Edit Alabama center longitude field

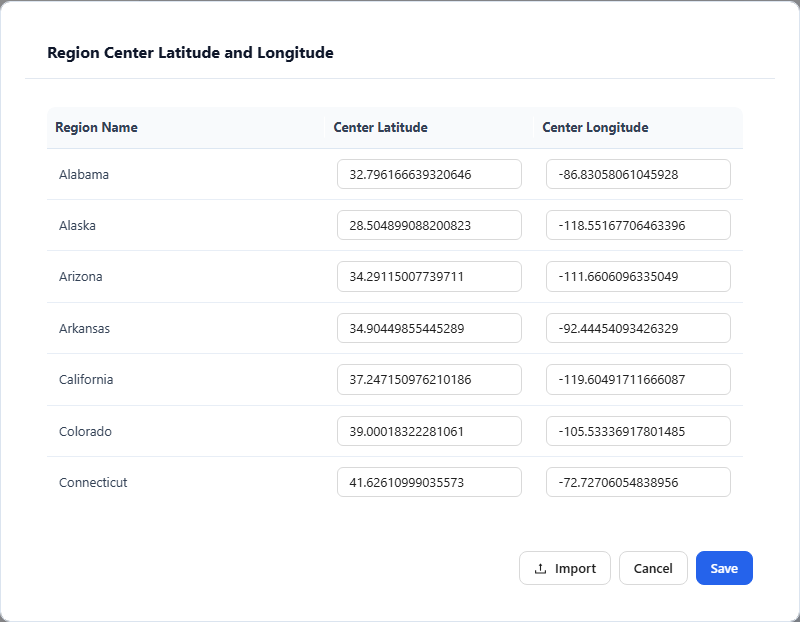pyautogui.click(x=638, y=174)
